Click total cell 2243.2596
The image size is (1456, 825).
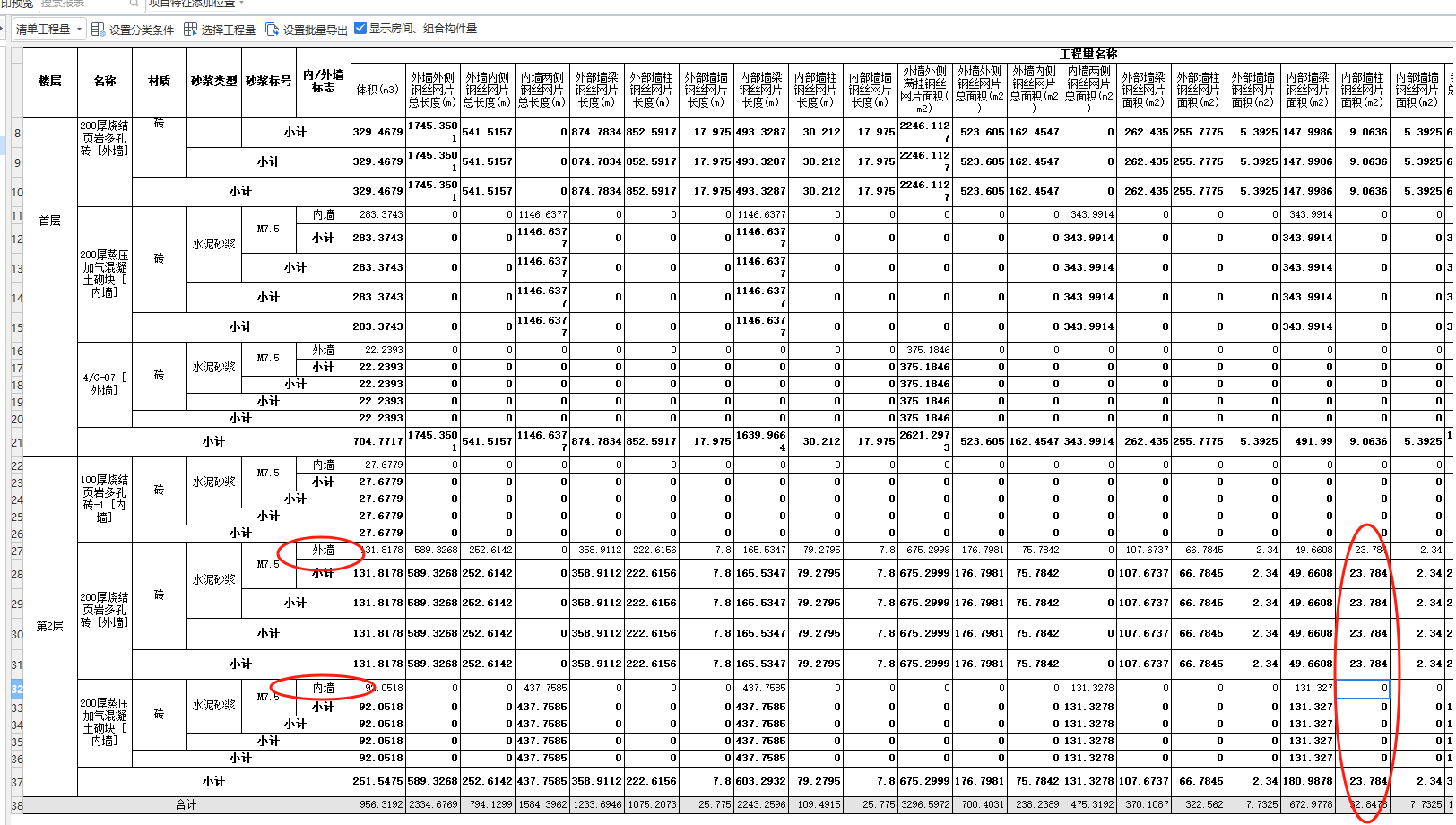tap(761, 805)
